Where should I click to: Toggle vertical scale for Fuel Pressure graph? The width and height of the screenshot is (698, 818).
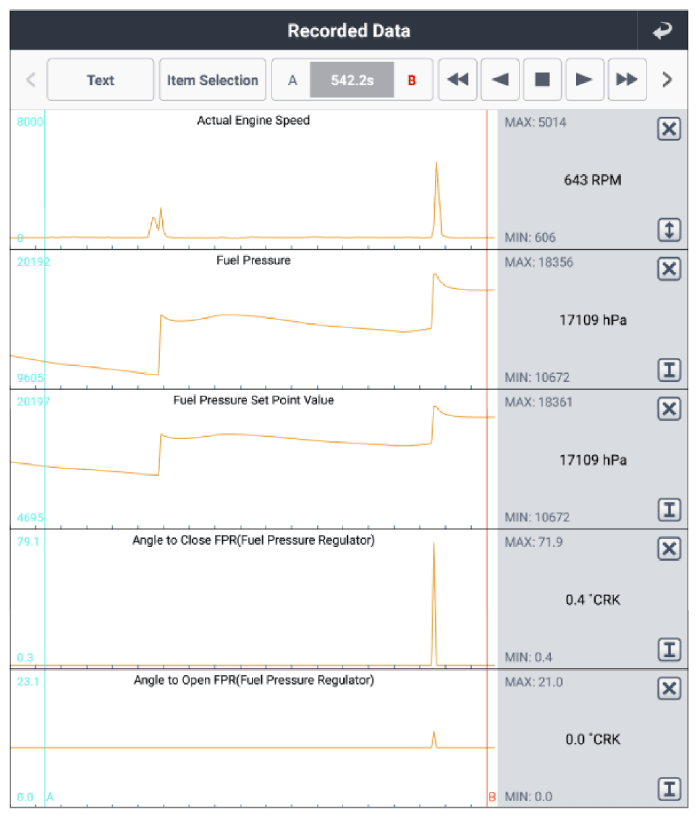[x=669, y=370]
